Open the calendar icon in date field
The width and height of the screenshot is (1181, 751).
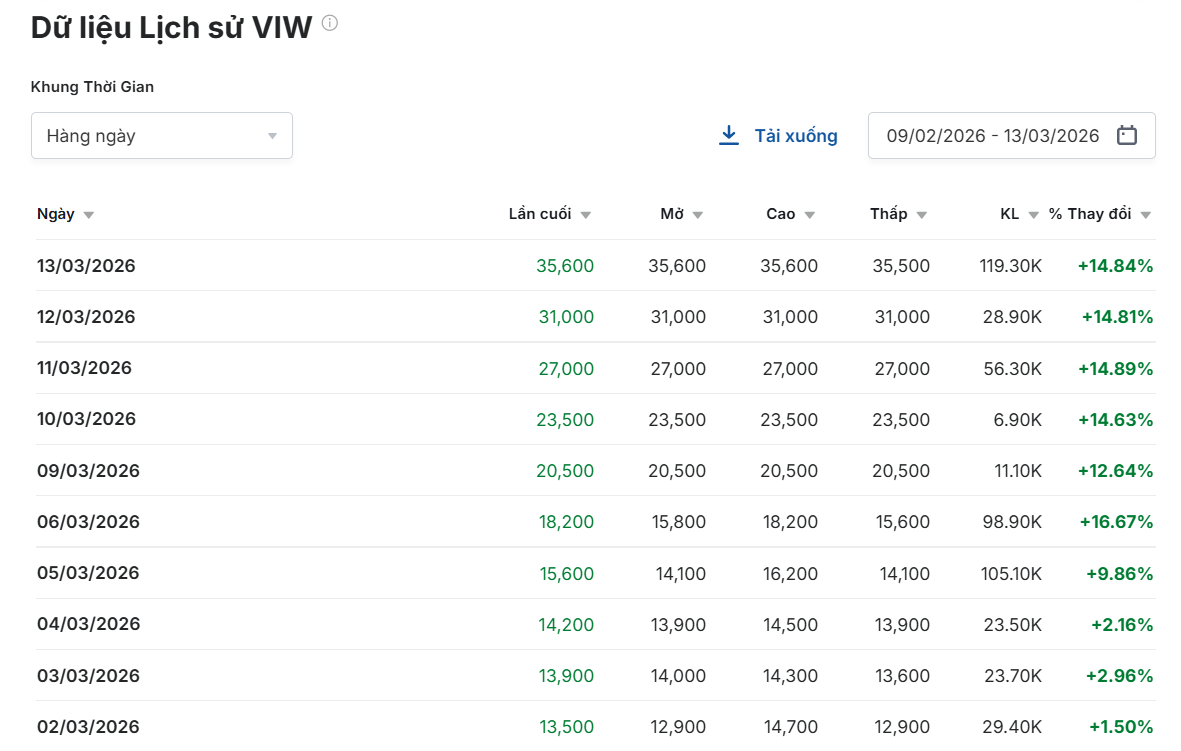click(x=1127, y=135)
